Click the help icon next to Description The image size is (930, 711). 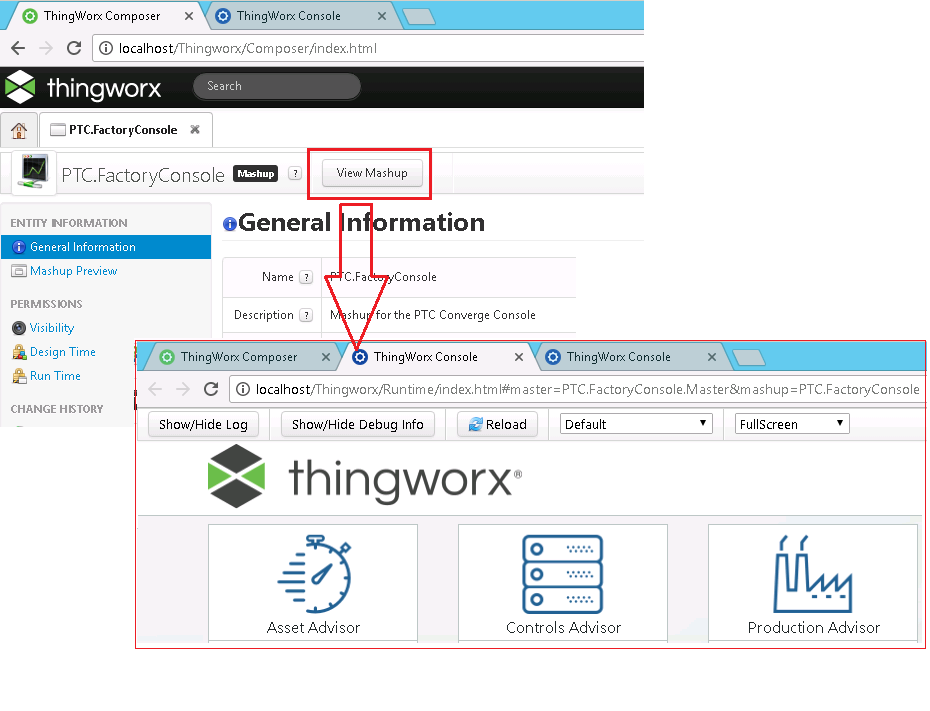click(x=306, y=315)
